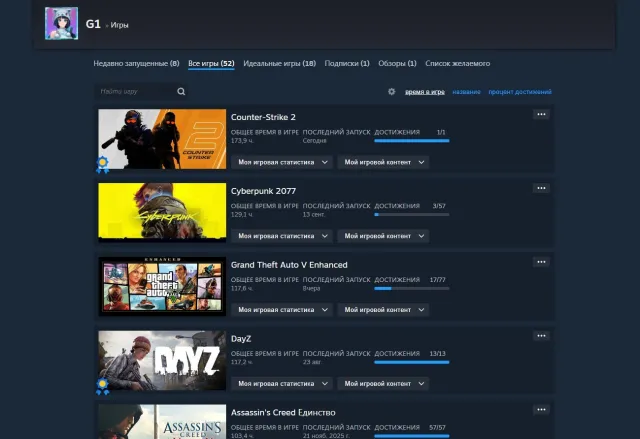
Task: Sort games by процент достижений
Action: pos(520,92)
